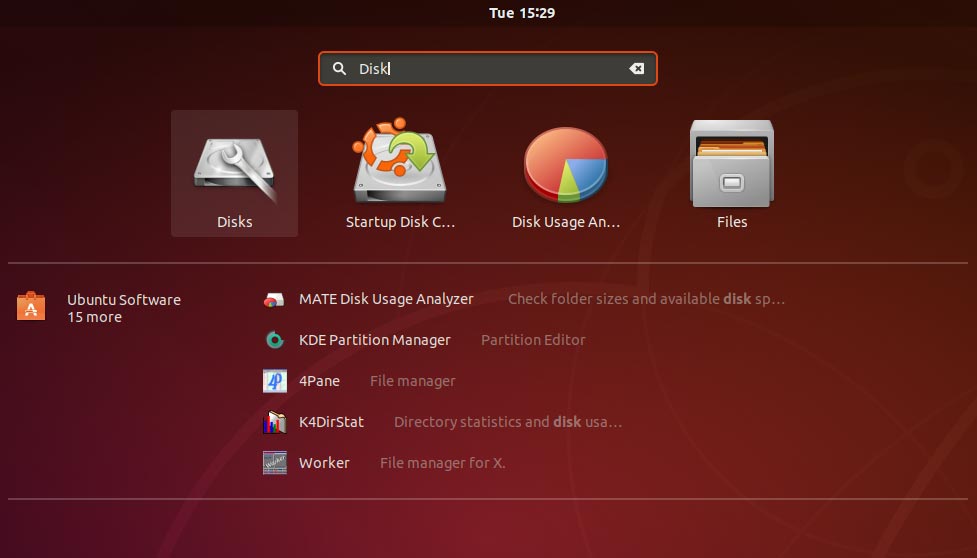This screenshot has width=977, height=558.
Task: Click 'Check folder sizes and available disk' description
Action: 646,299
